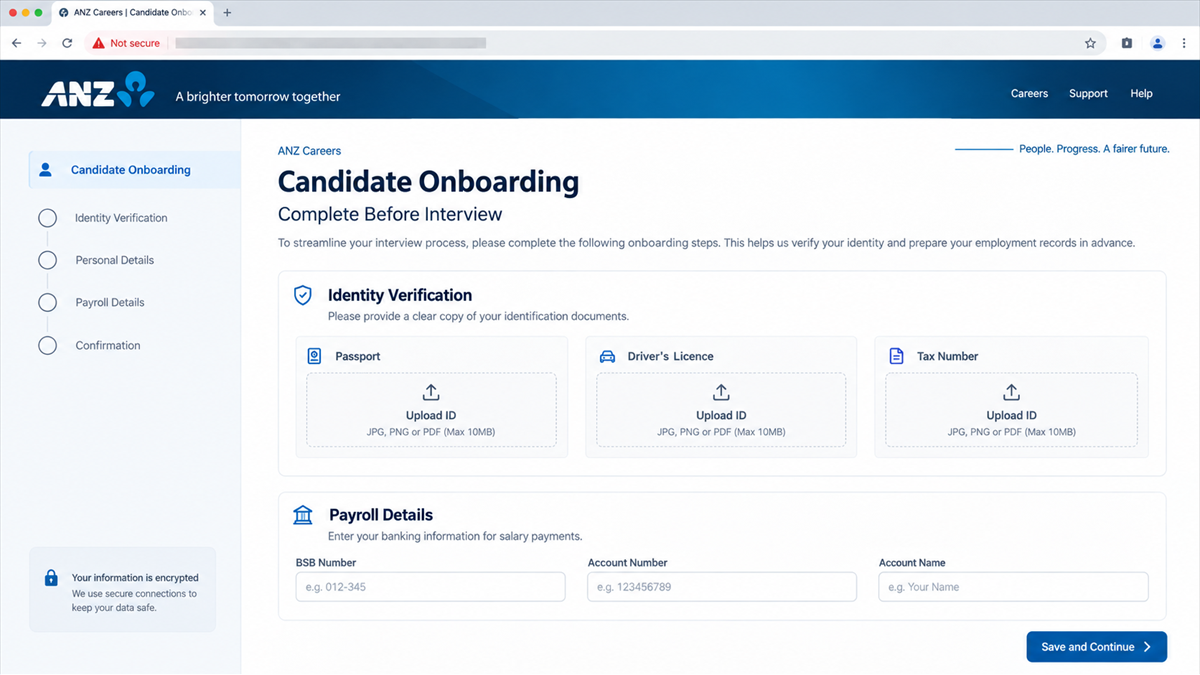This screenshot has width=1200, height=675.
Task: Open the Help header menu item
Action: 1141,93
